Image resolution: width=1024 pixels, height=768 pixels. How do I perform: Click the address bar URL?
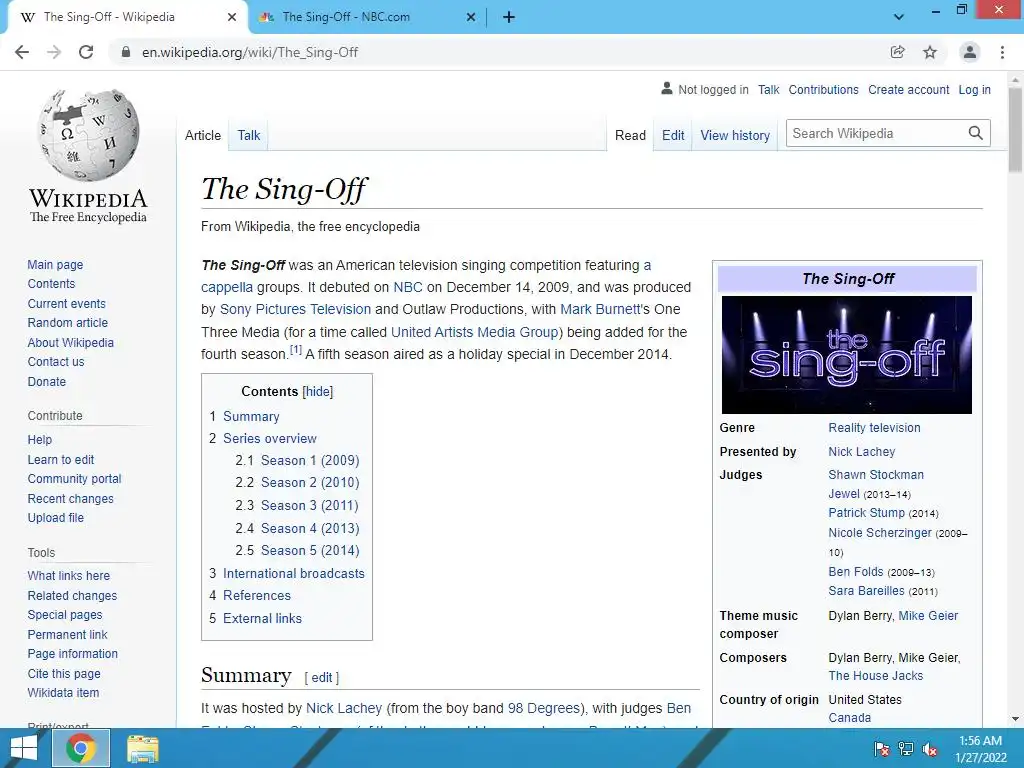pyautogui.click(x=250, y=52)
